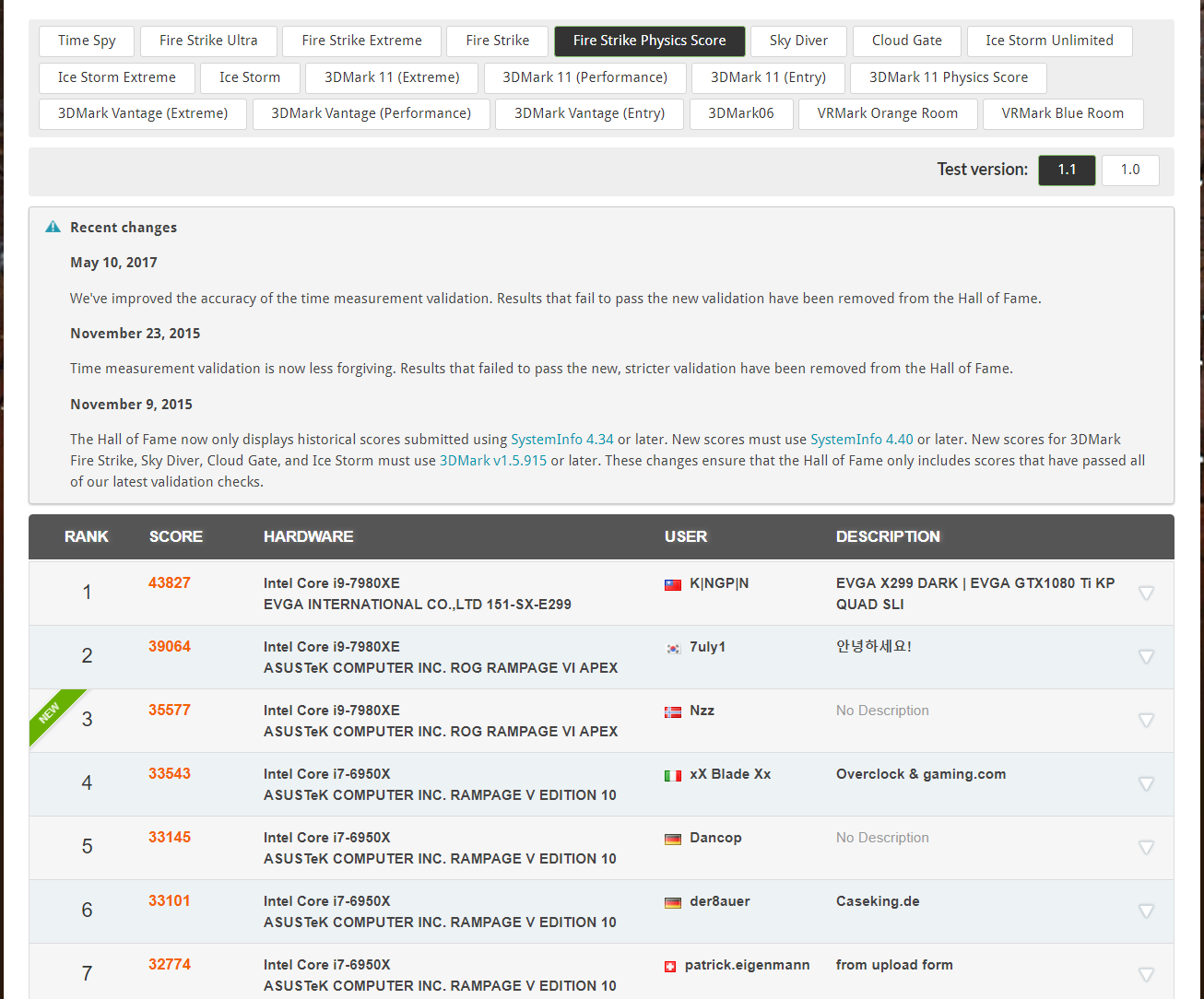Viewport: 1204px width, 999px height.
Task: Open the 33101 score result
Action: (x=170, y=900)
